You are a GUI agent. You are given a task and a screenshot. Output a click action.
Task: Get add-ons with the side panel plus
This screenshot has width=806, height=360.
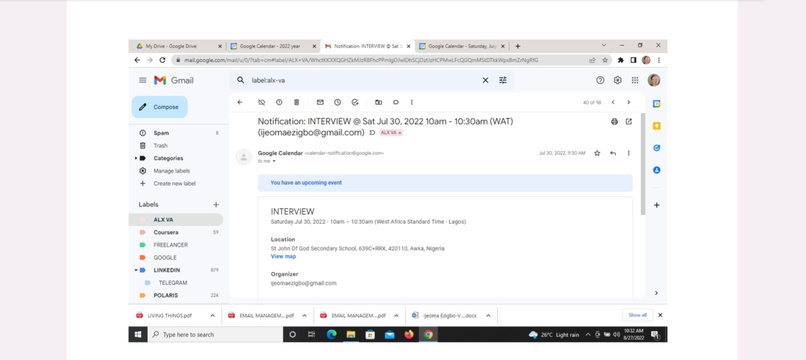click(x=656, y=205)
